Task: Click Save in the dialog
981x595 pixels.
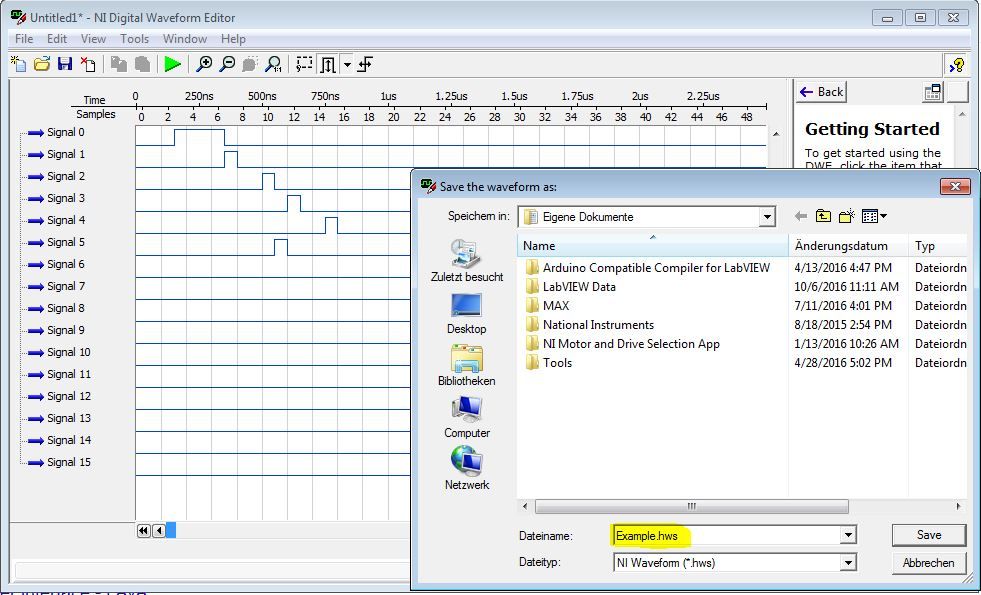Action: [928, 535]
